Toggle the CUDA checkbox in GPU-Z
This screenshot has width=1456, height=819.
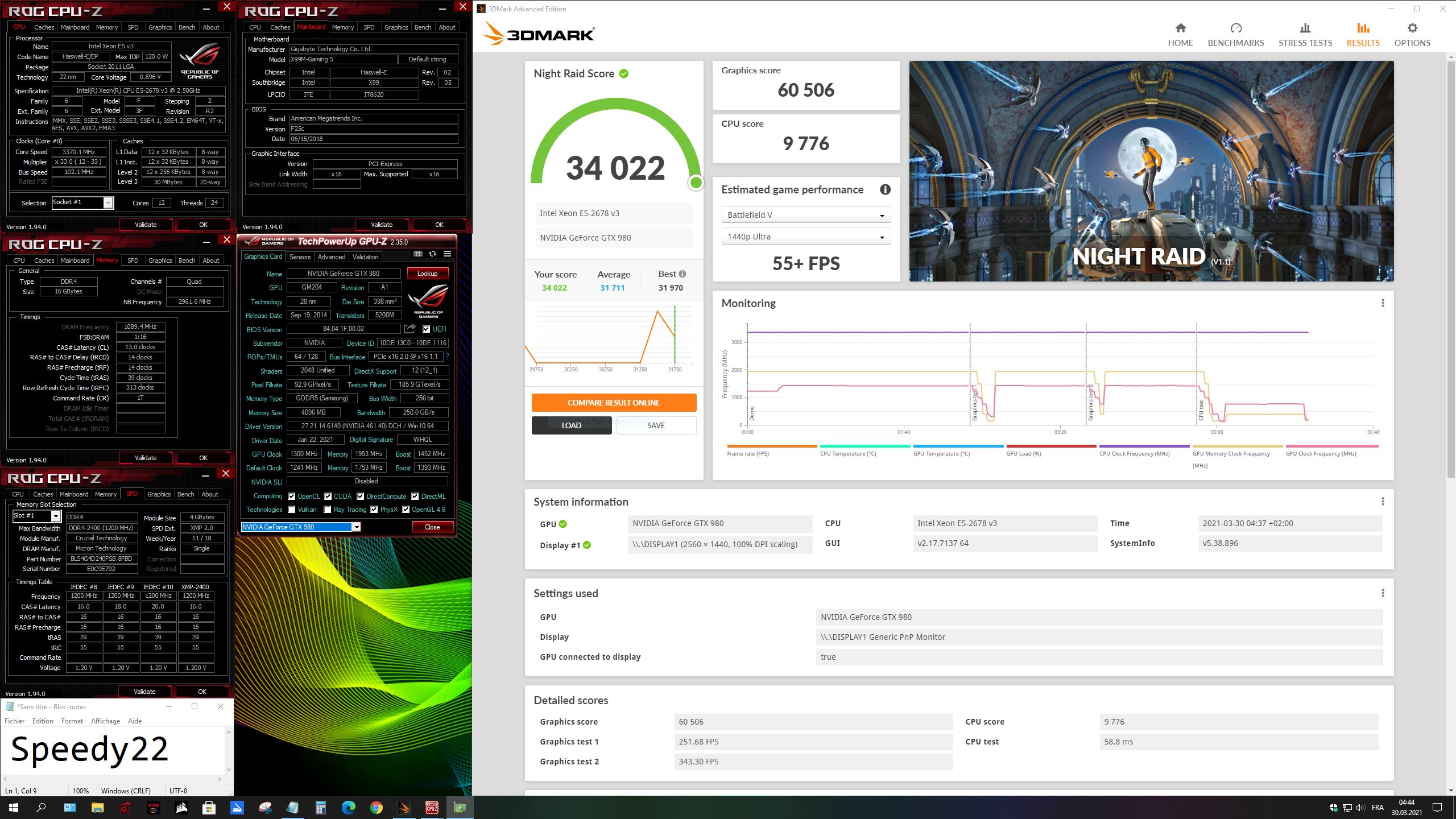pos(328,496)
